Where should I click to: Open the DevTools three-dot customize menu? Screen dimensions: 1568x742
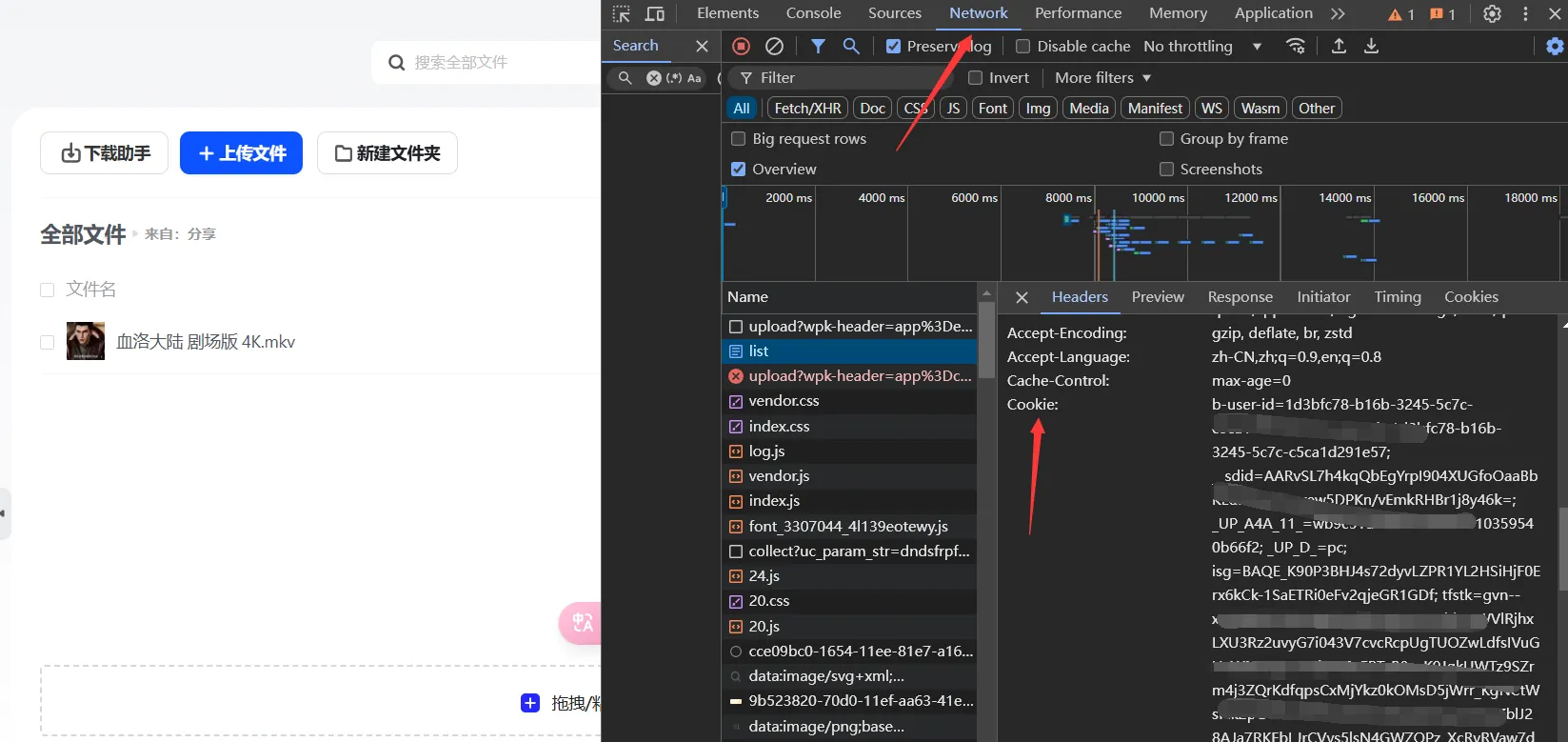(1525, 14)
